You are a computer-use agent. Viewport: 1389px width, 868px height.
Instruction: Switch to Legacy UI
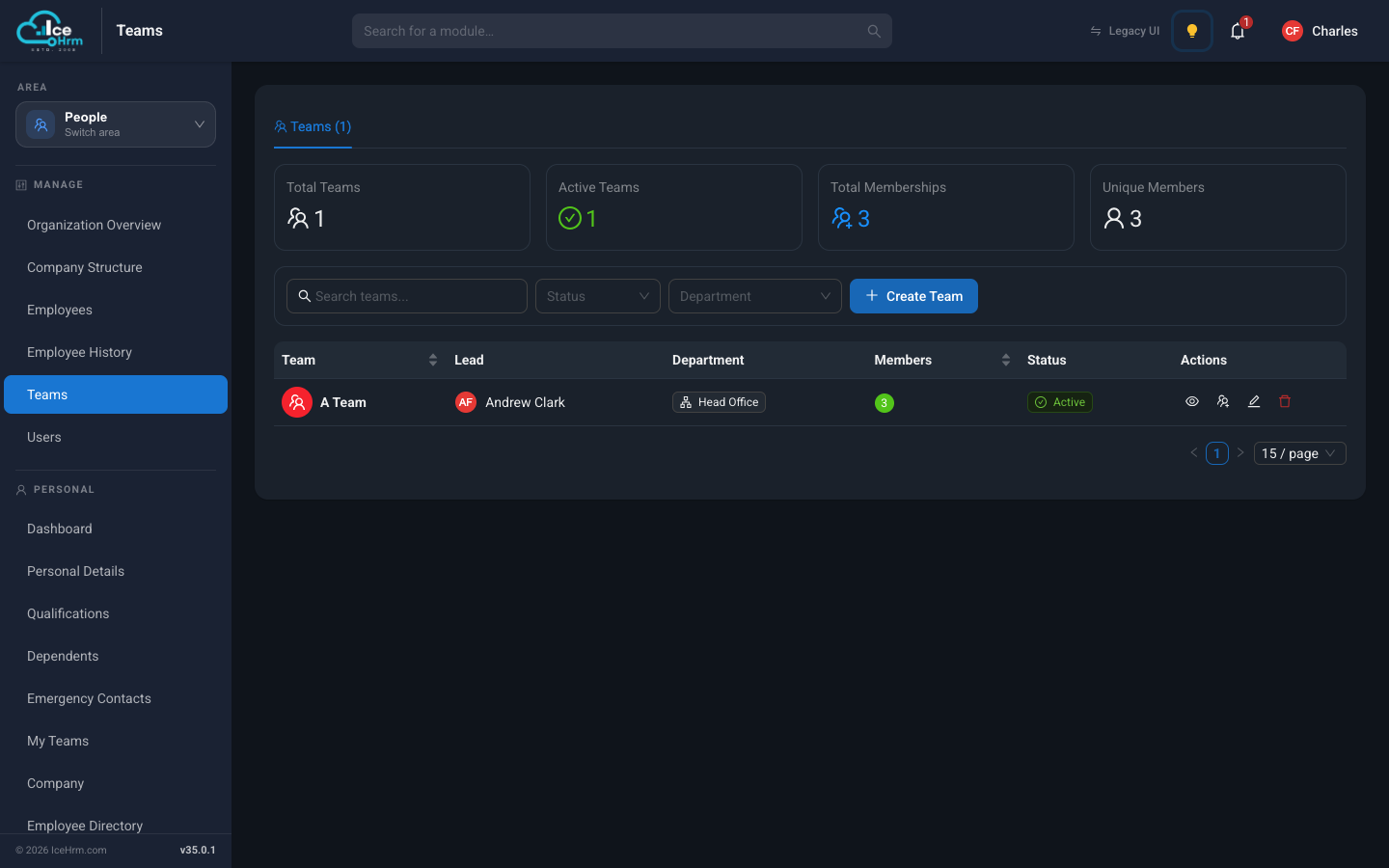click(x=1125, y=31)
